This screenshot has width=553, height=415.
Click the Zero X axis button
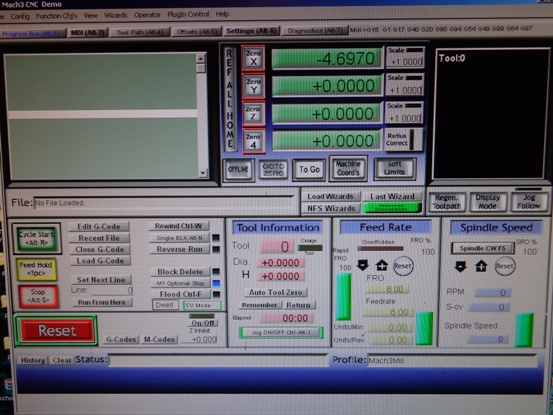coord(253,58)
